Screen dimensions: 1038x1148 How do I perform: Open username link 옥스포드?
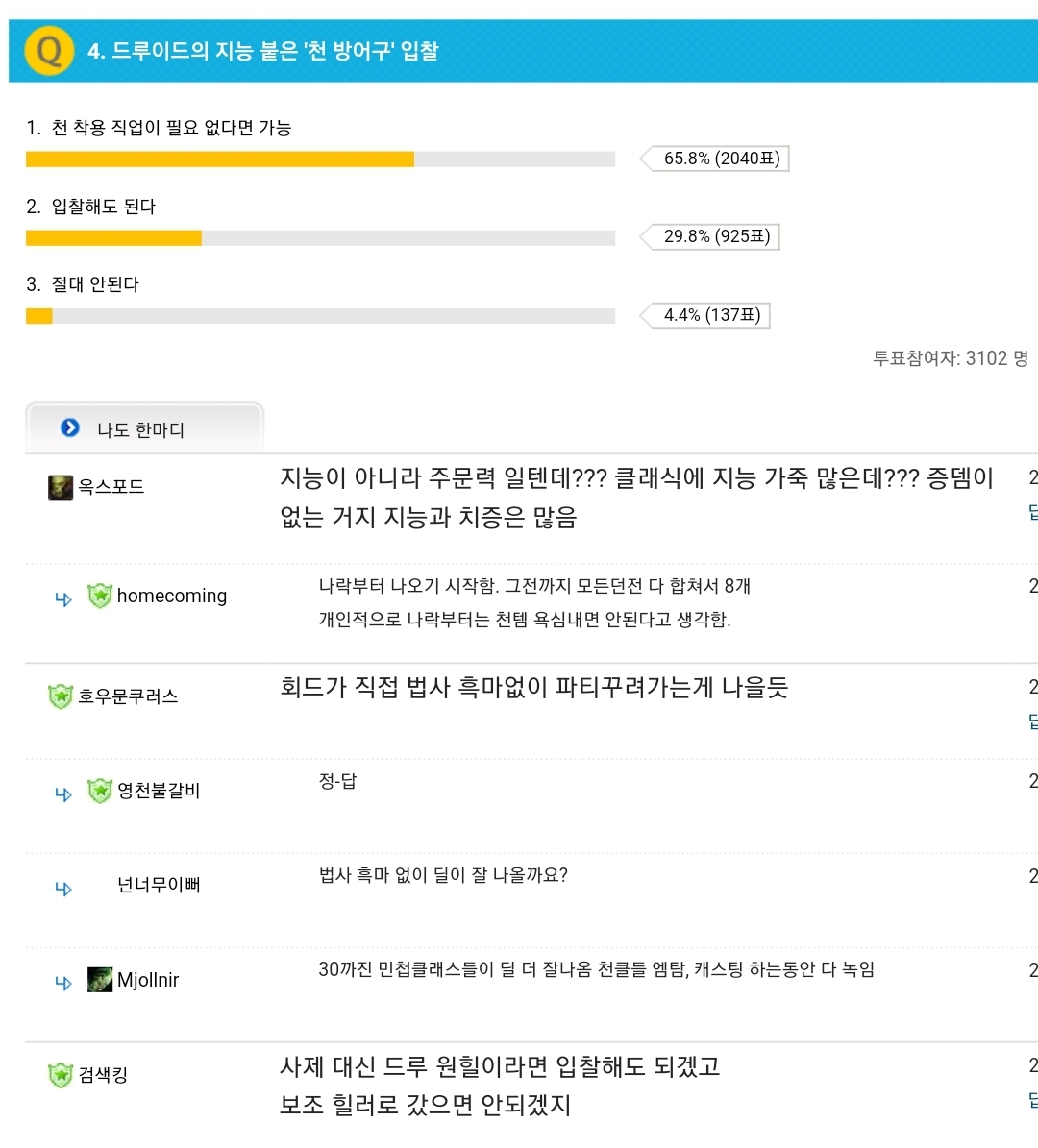(x=111, y=487)
